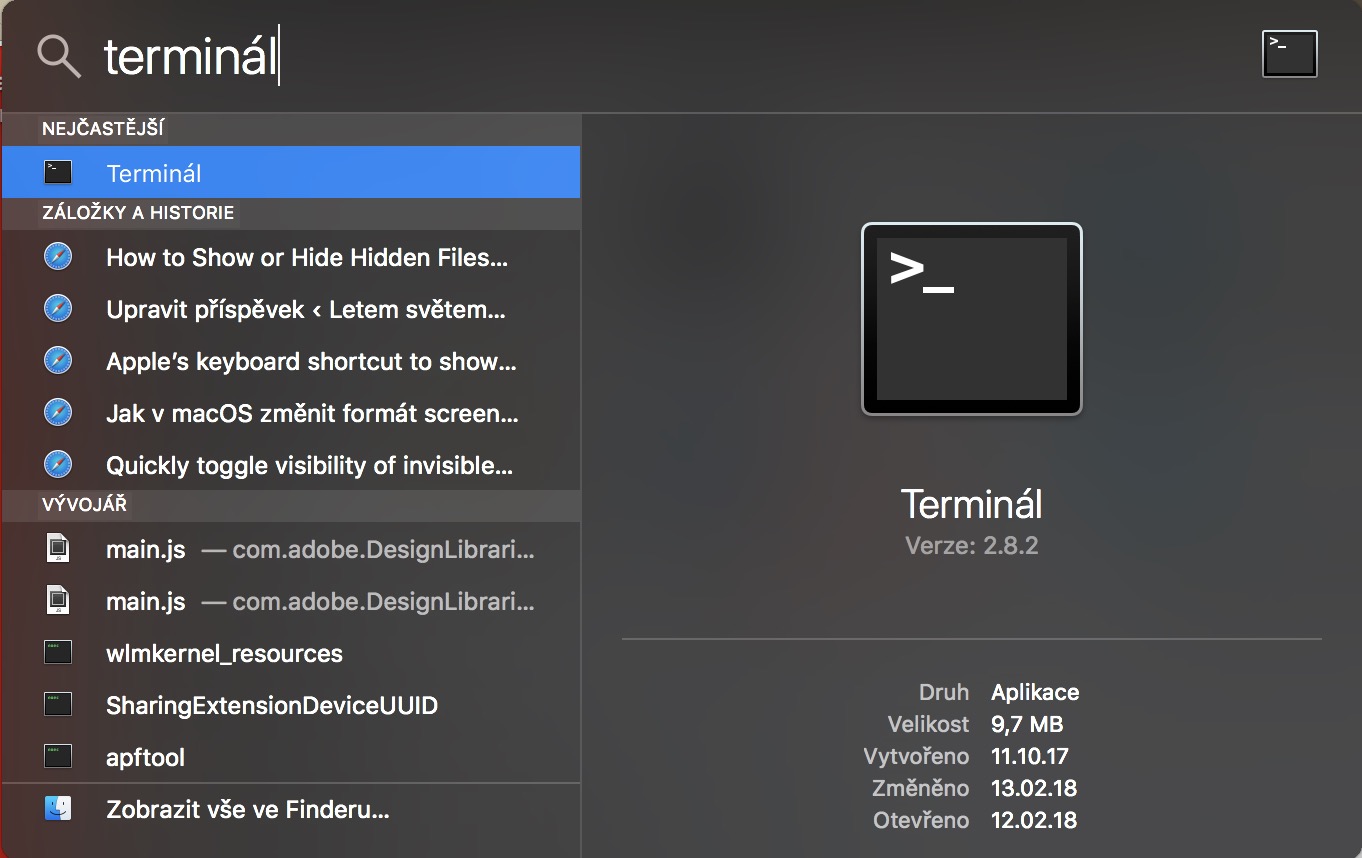Open "How to Show or Hide Hidden Files" bookmark

(x=306, y=258)
